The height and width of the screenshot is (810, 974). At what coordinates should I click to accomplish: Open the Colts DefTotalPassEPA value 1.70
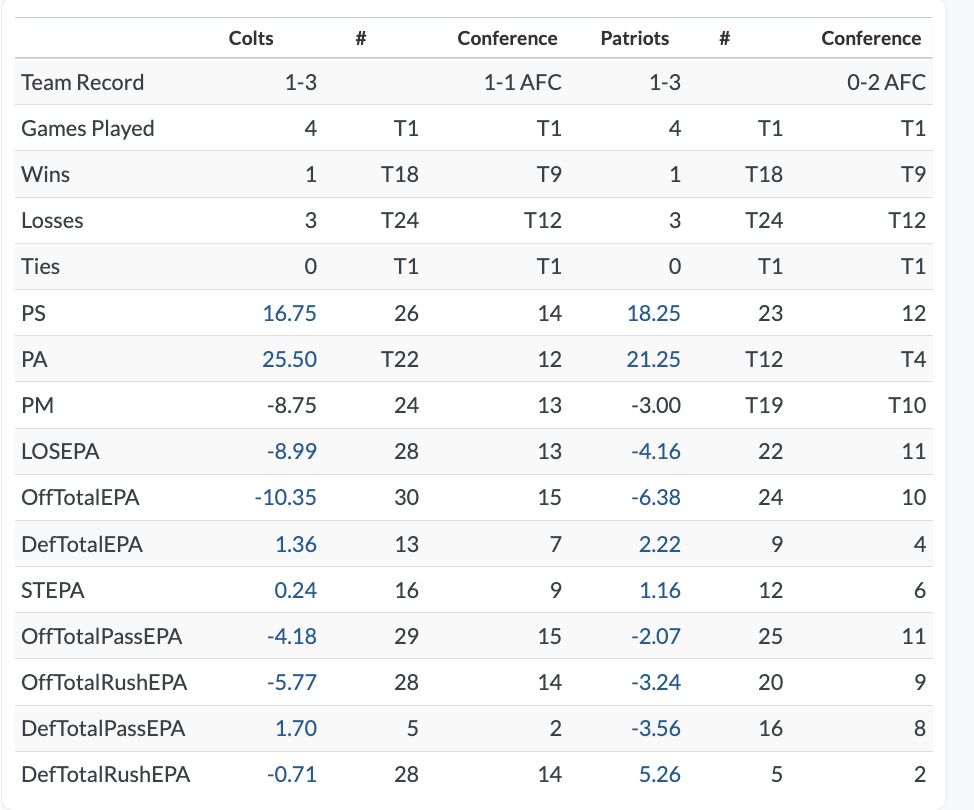pyautogui.click(x=296, y=728)
